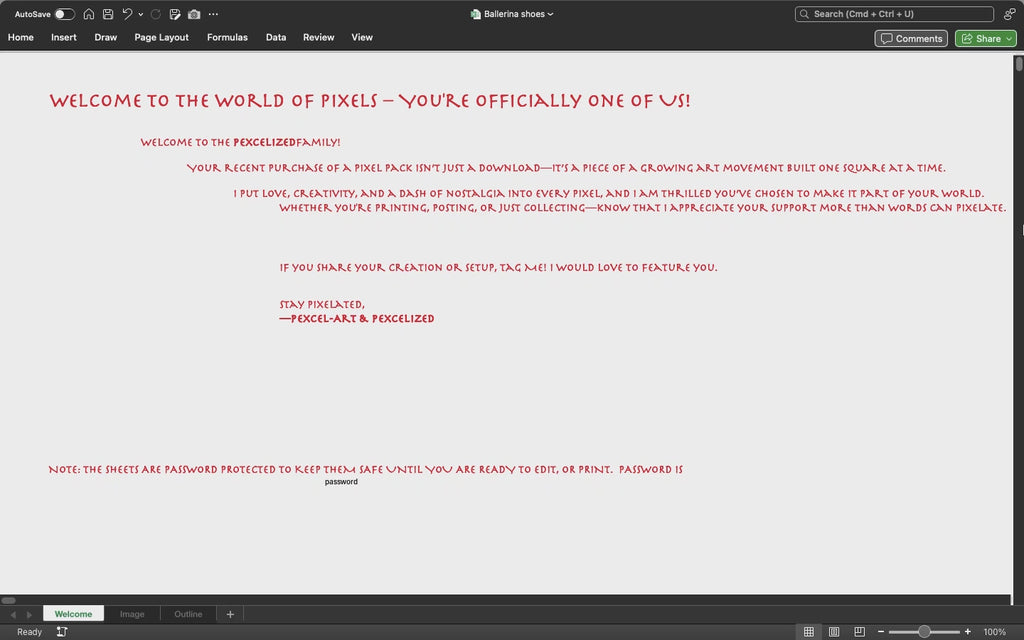
Task: Add a new sheet with plus button
Action: 230,614
